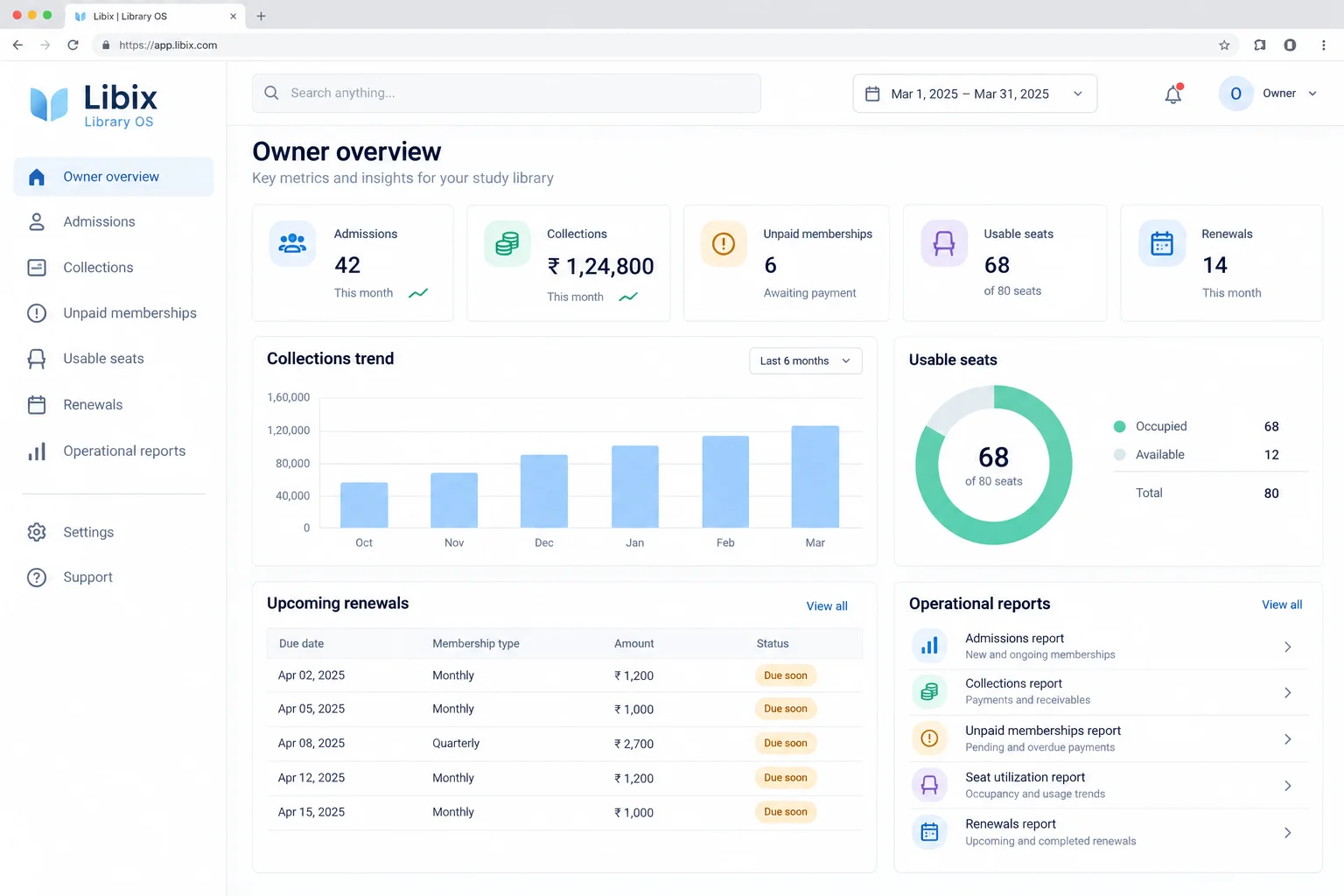Click the Collections report coins icon
Image resolution: width=1344 pixels, height=896 pixels.
click(929, 692)
